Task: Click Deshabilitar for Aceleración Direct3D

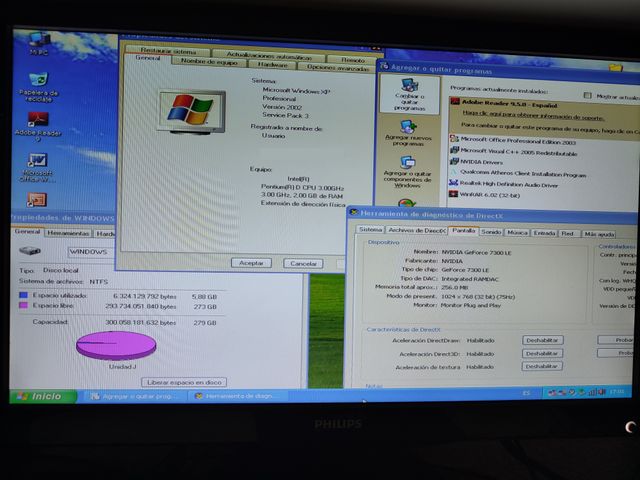Action: 542,353
